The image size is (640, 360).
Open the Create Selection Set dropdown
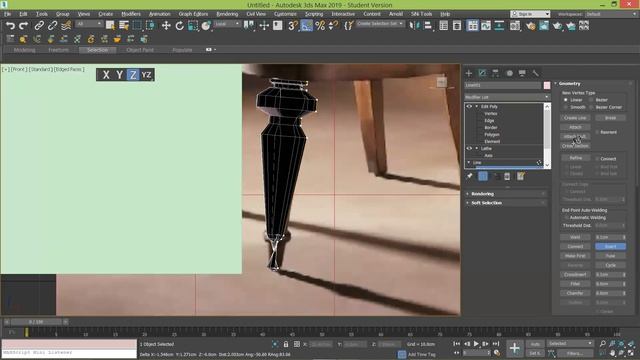[380, 24]
